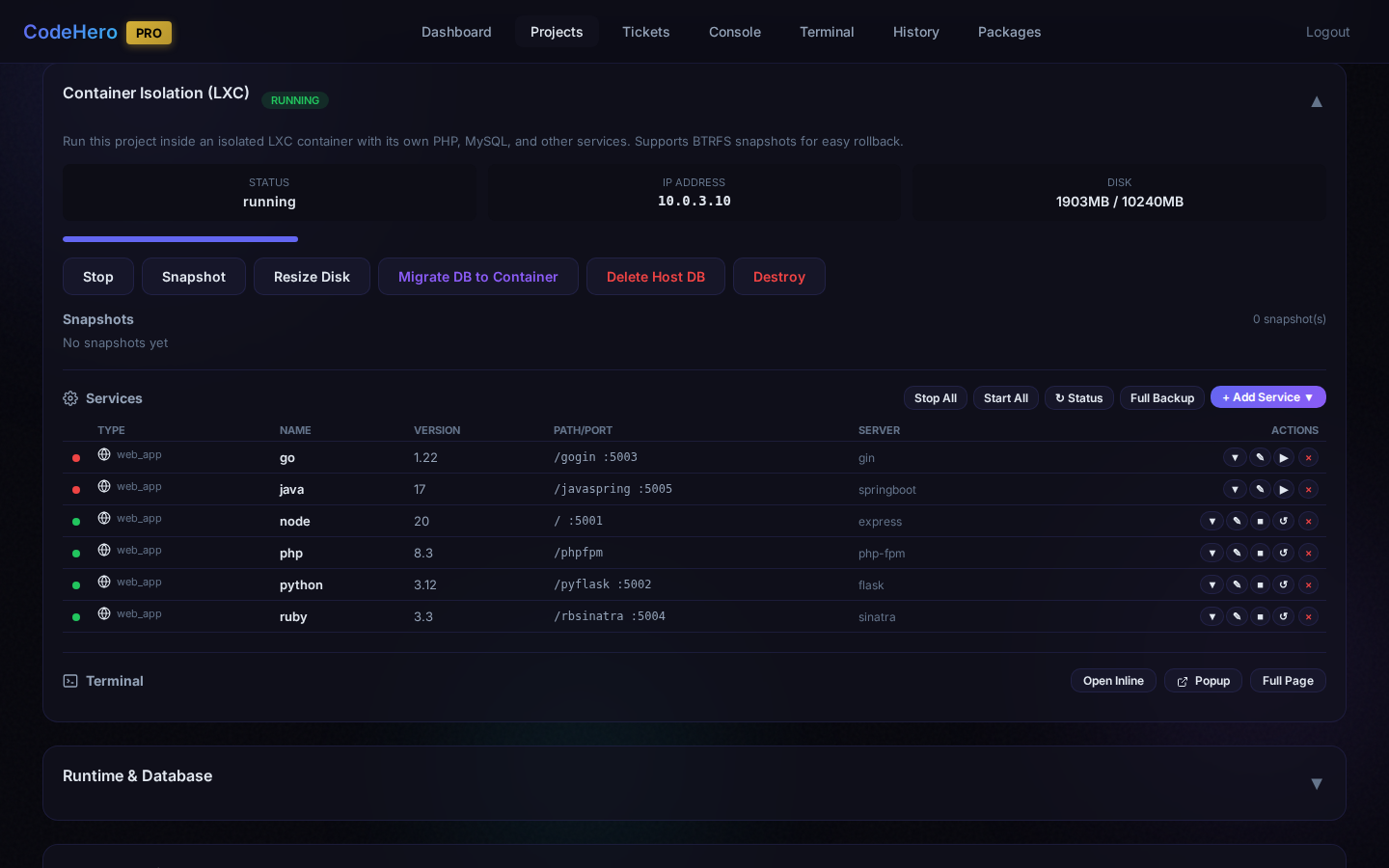The height and width of the screenshot is (868, 1389).
Task: Restart the php service
Action: [x=1284, y=554]
